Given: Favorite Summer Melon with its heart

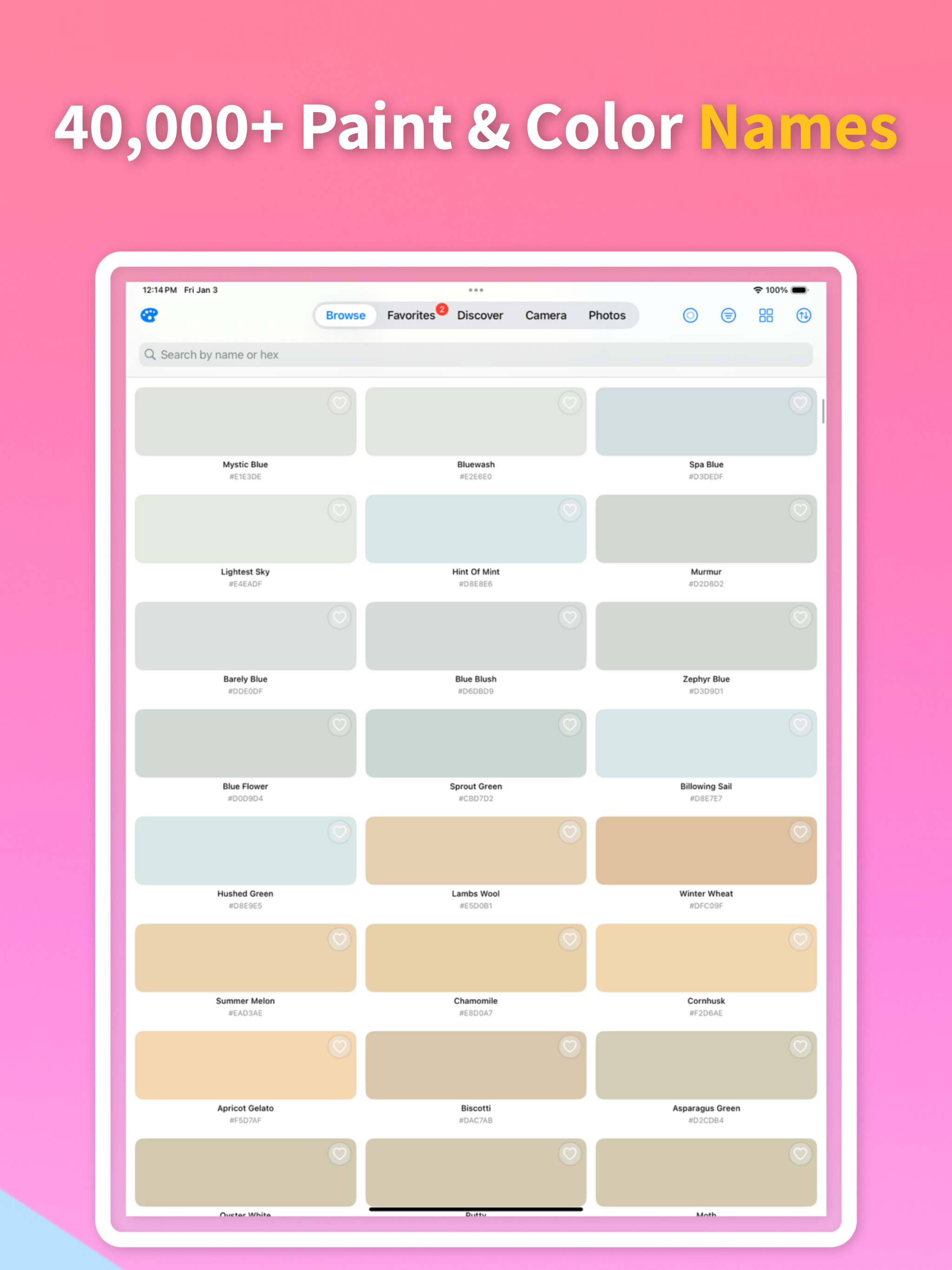Looking at the screenshot, I should tap(339, 939).
